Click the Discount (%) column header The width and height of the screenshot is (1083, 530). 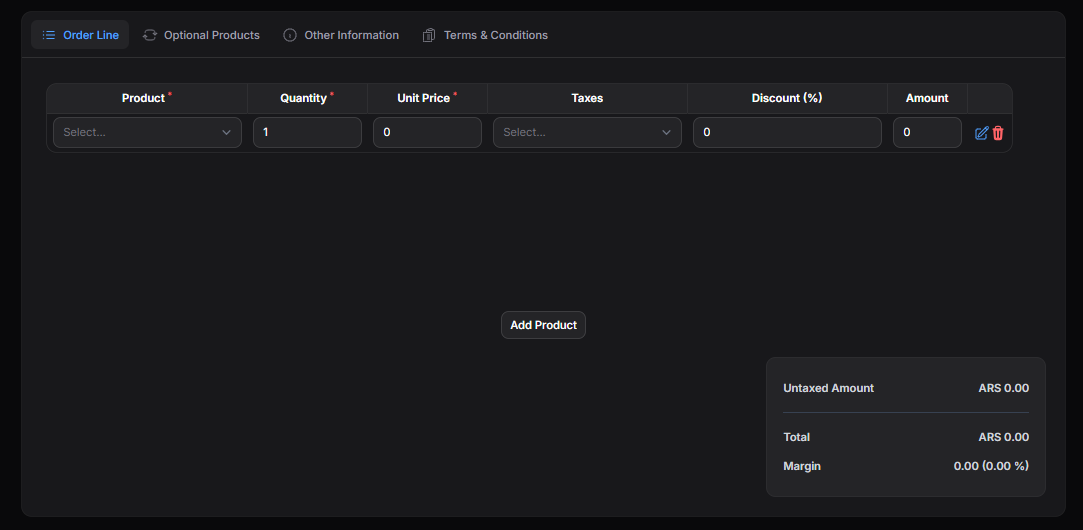[x=787, y=98]
